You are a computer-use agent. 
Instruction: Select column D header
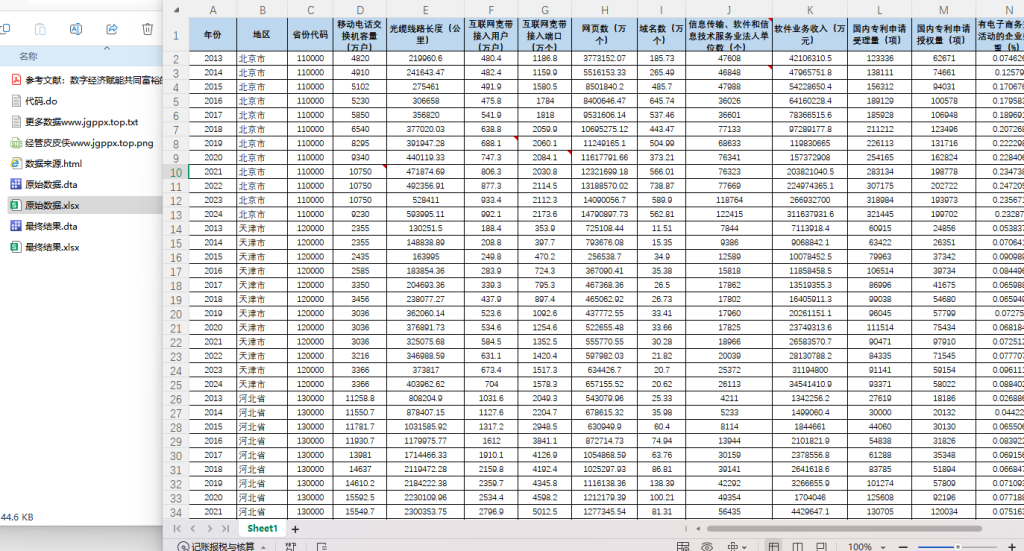(360, 10)
